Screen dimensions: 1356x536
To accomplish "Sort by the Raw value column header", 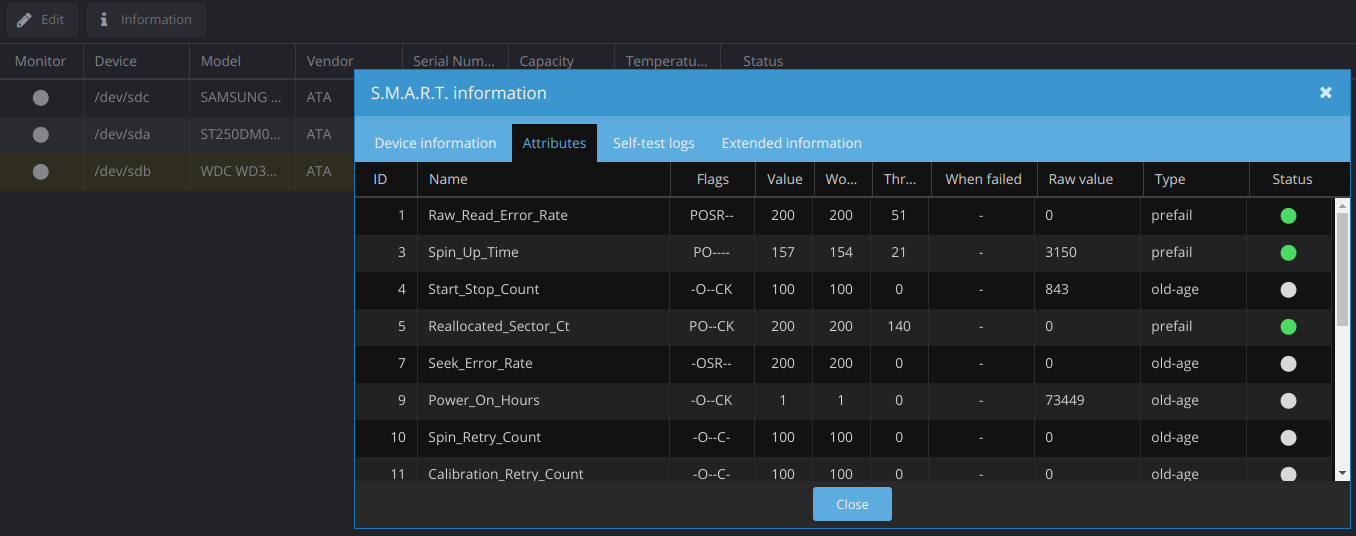I will pyautogui.click(x=1090, y=179).
